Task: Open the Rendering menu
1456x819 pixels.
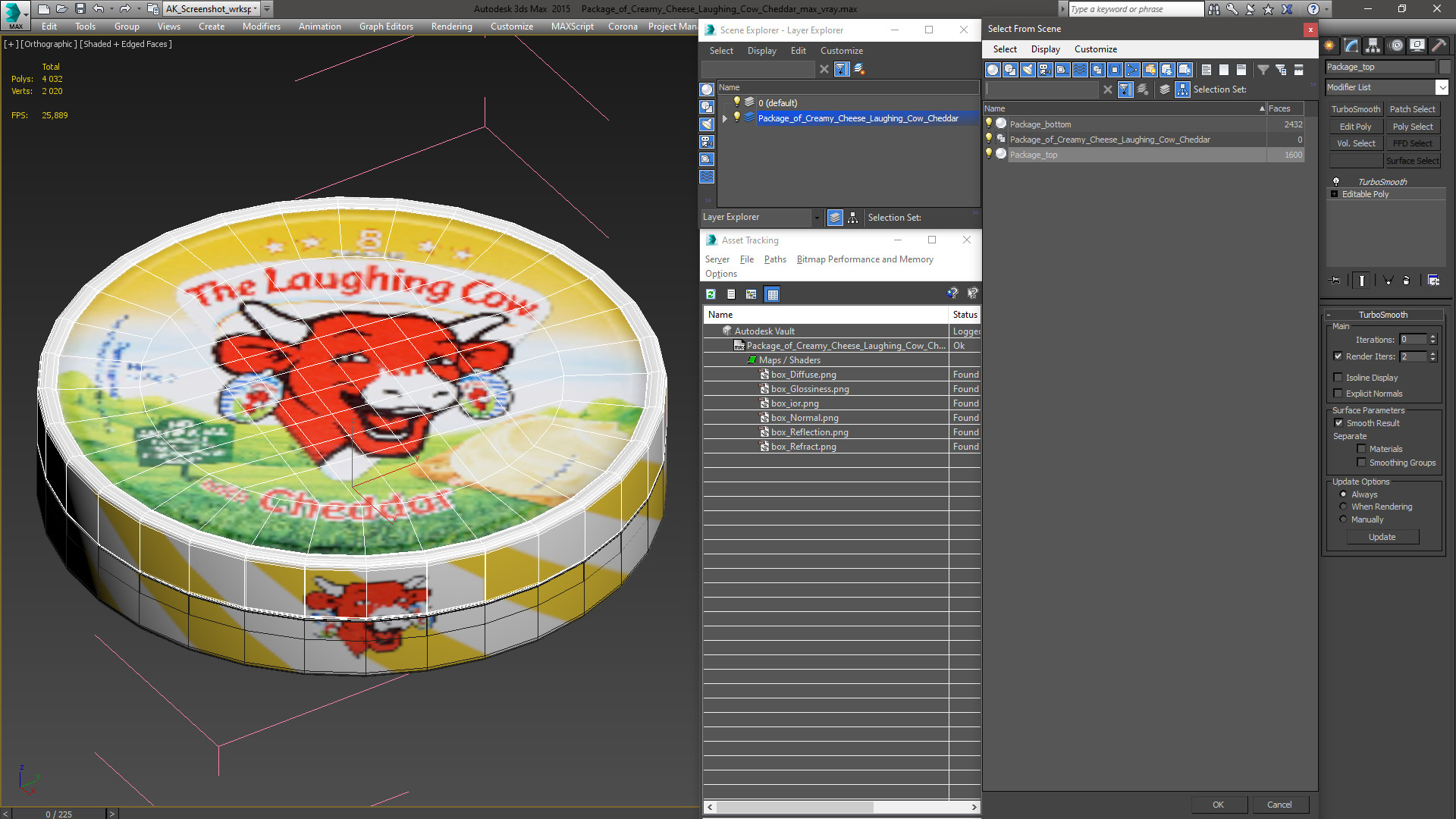Action: (451, 27)
